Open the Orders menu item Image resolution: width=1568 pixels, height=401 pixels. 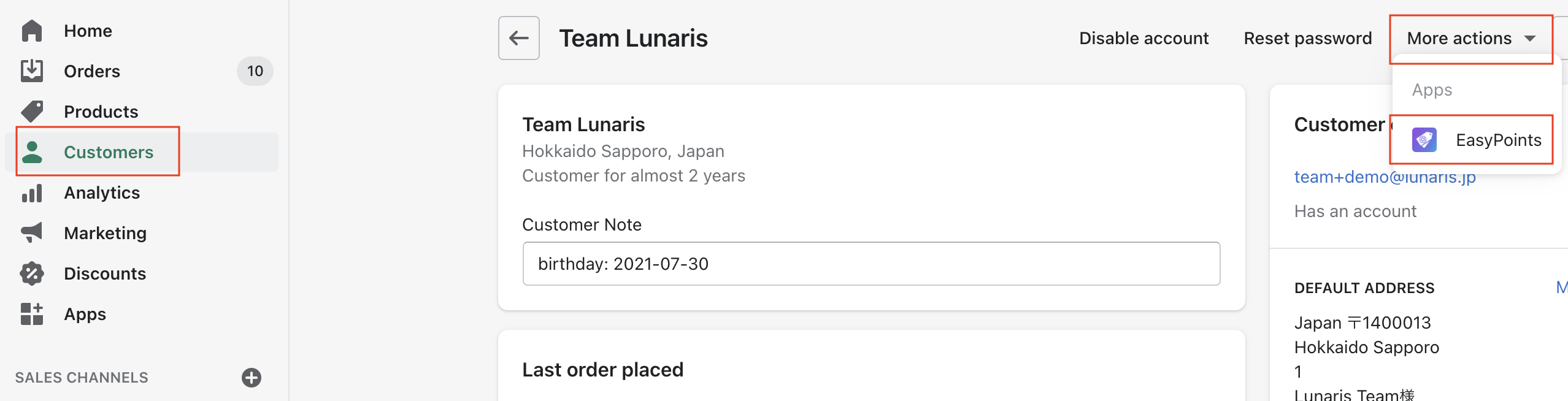92,71
